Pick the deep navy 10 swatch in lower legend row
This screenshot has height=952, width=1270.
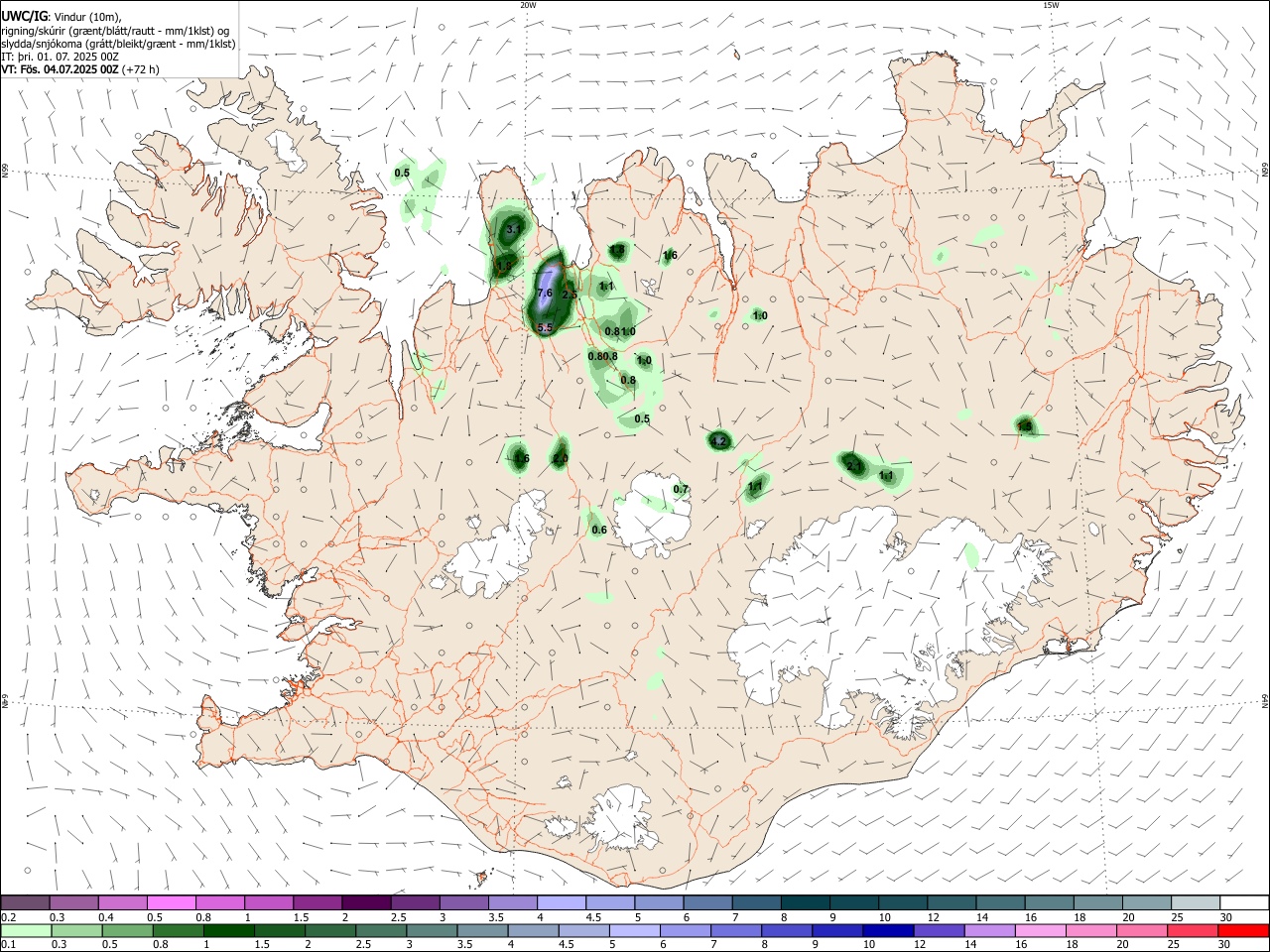(x=888, y=930)
